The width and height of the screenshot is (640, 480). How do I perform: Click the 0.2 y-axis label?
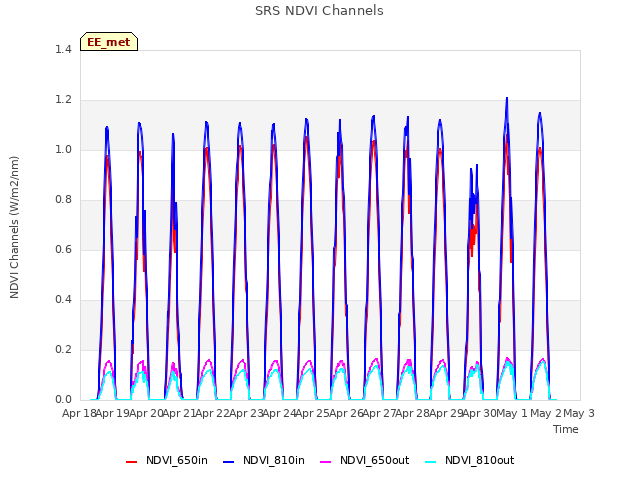[x=63, y=350]
